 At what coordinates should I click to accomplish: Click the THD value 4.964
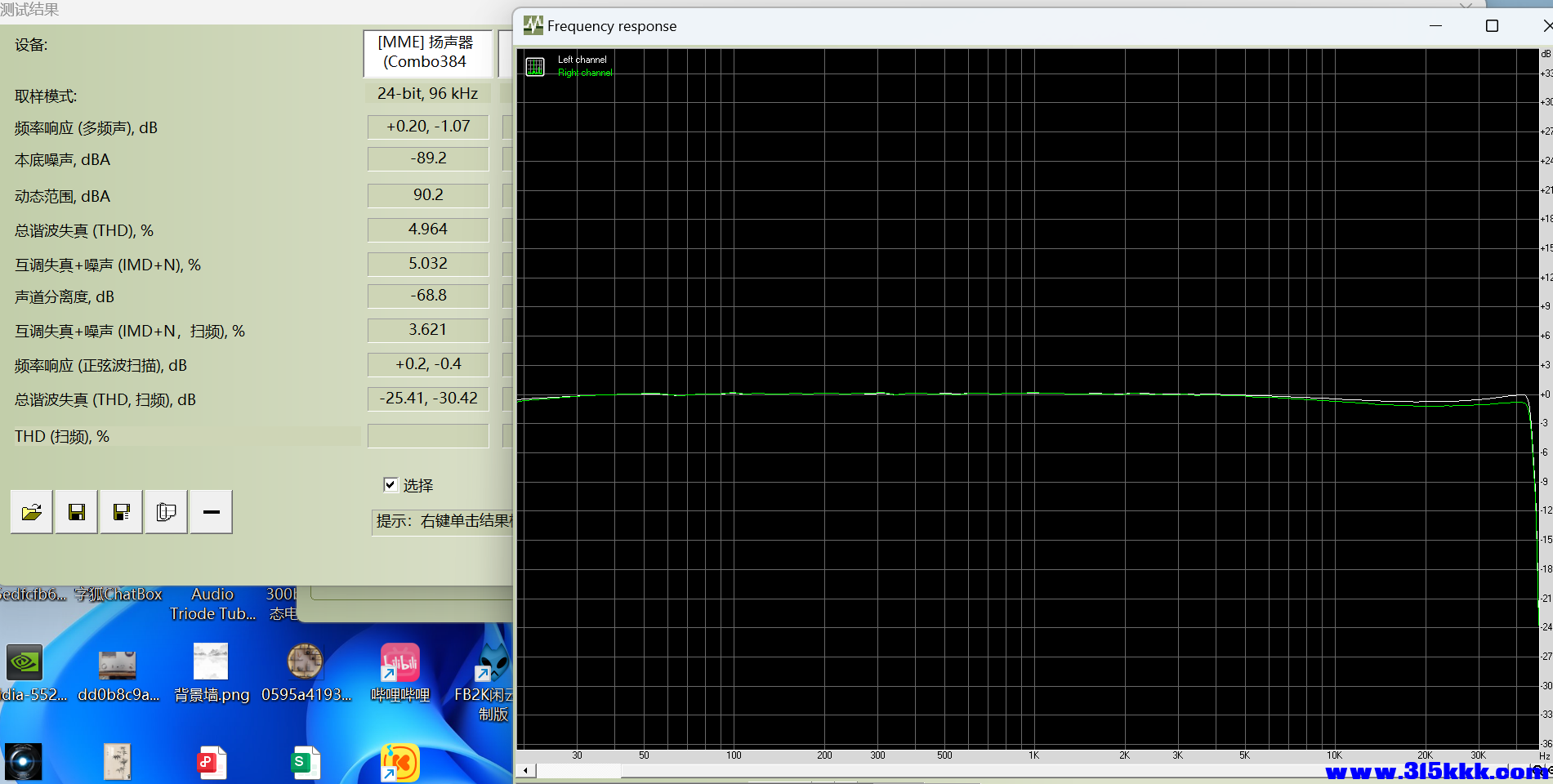[428, 229]
